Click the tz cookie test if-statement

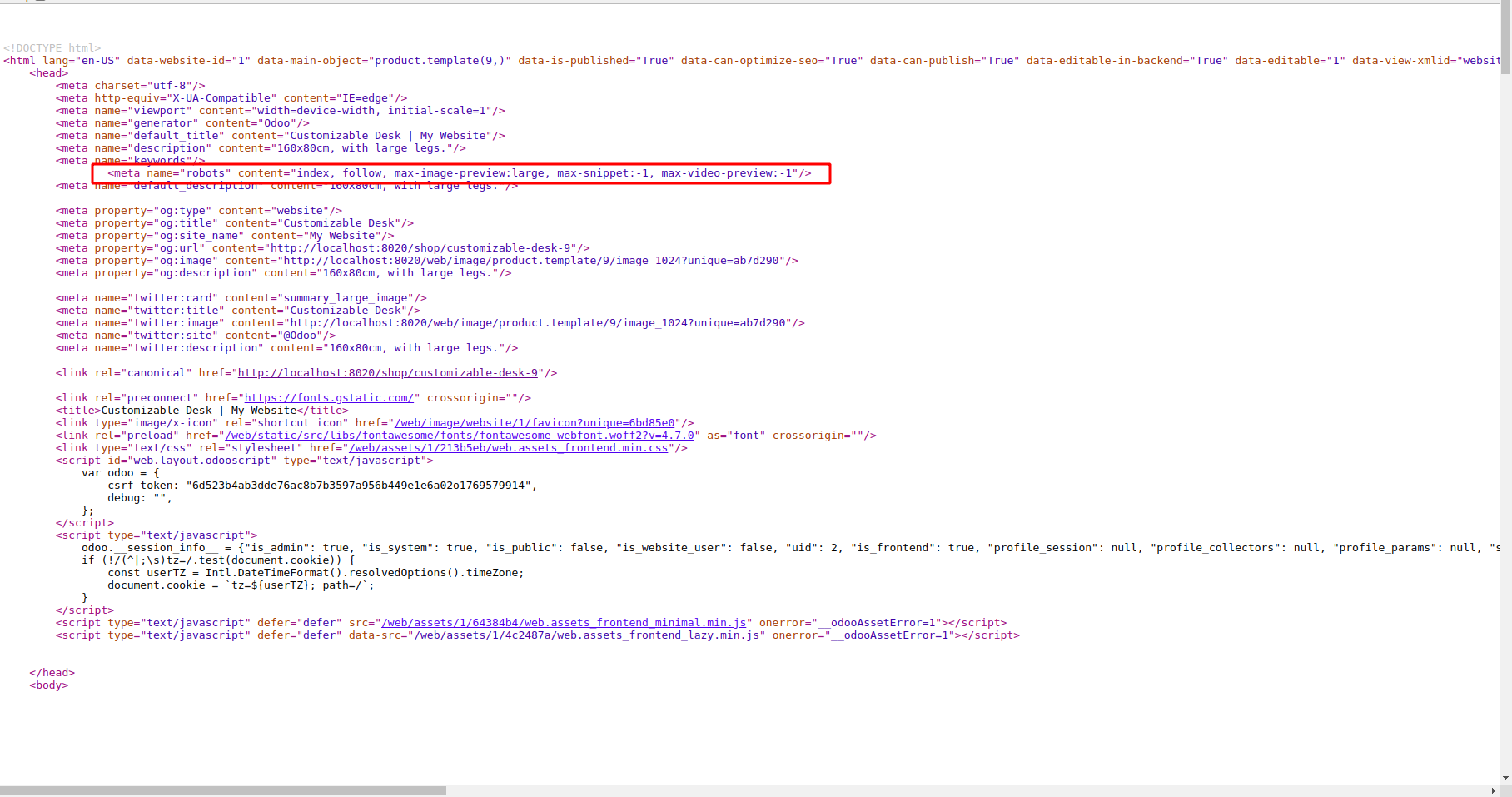coord(218,560)
